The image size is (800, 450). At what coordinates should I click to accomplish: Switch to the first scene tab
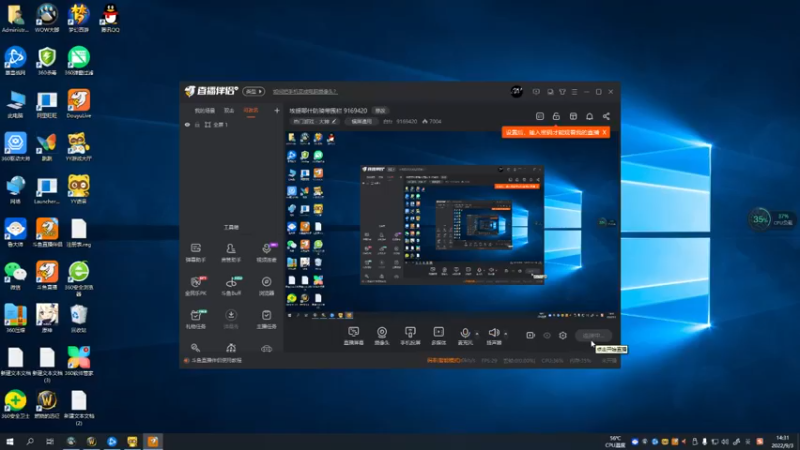[x=205, y=110]
